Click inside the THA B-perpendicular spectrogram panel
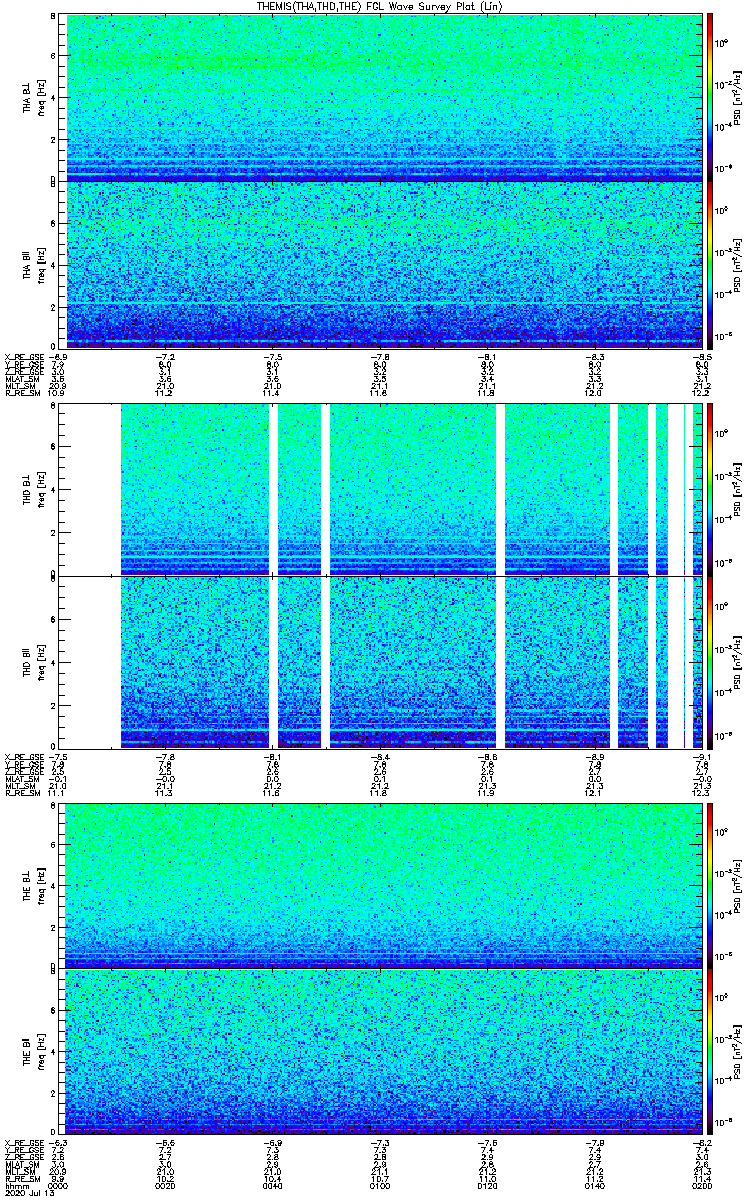 click(x=381, y=96)
